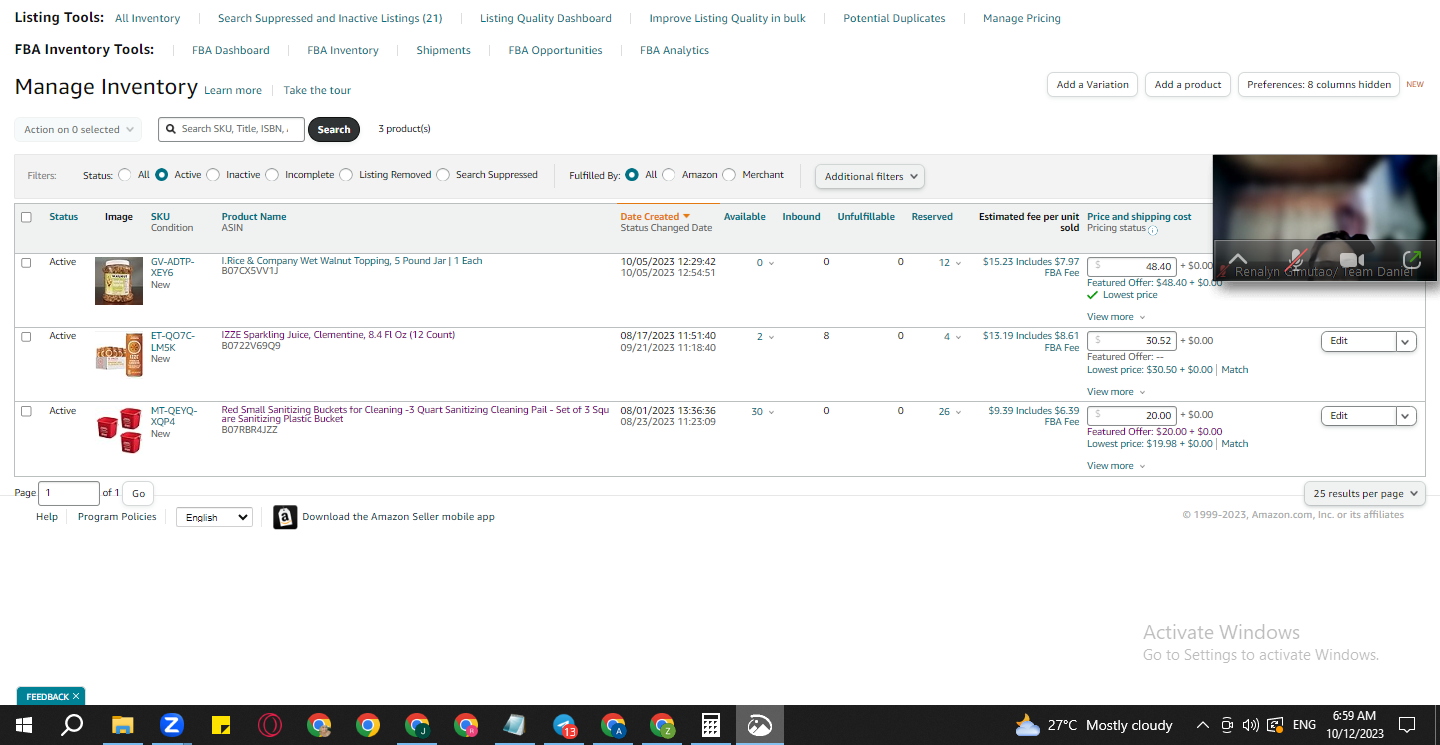Select the 'Incomplete' status radio button
Screen dimensions: 1440x745
[272, 175]
